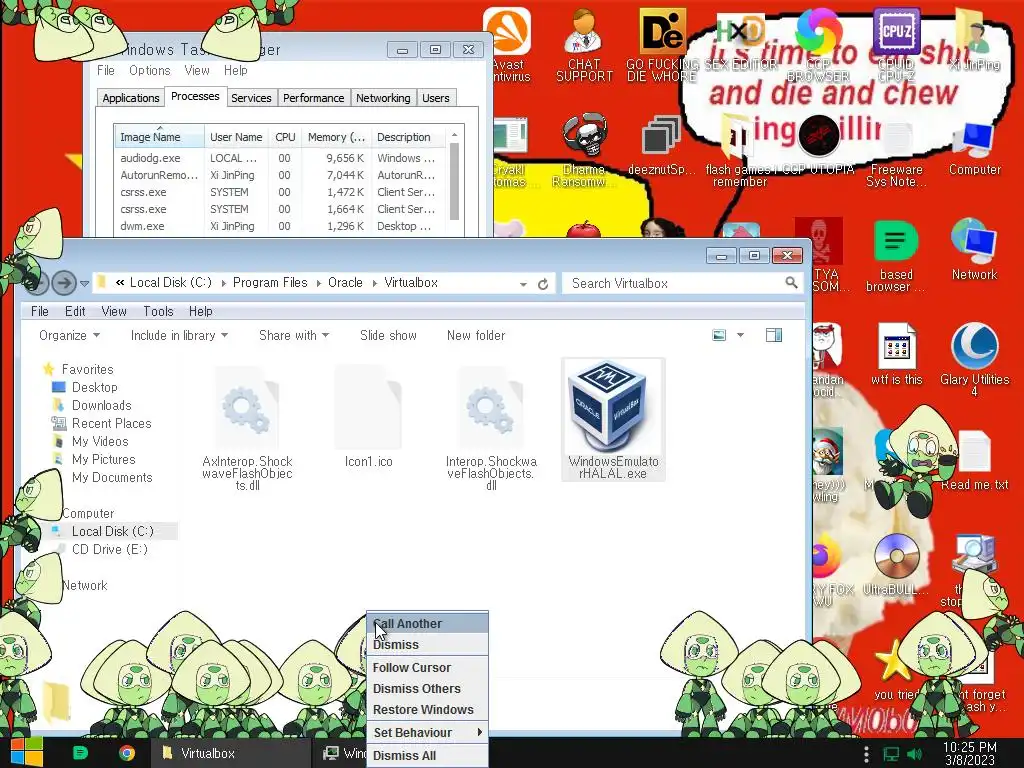
Task: Open the Network desktop icon
Action: click(974, 249)
